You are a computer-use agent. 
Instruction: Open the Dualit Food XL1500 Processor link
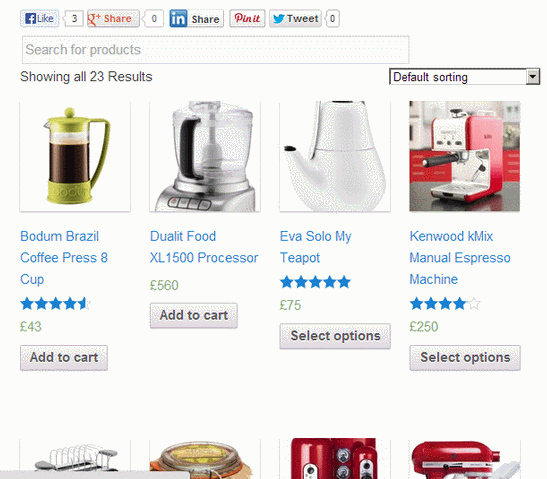pos(204,247)
